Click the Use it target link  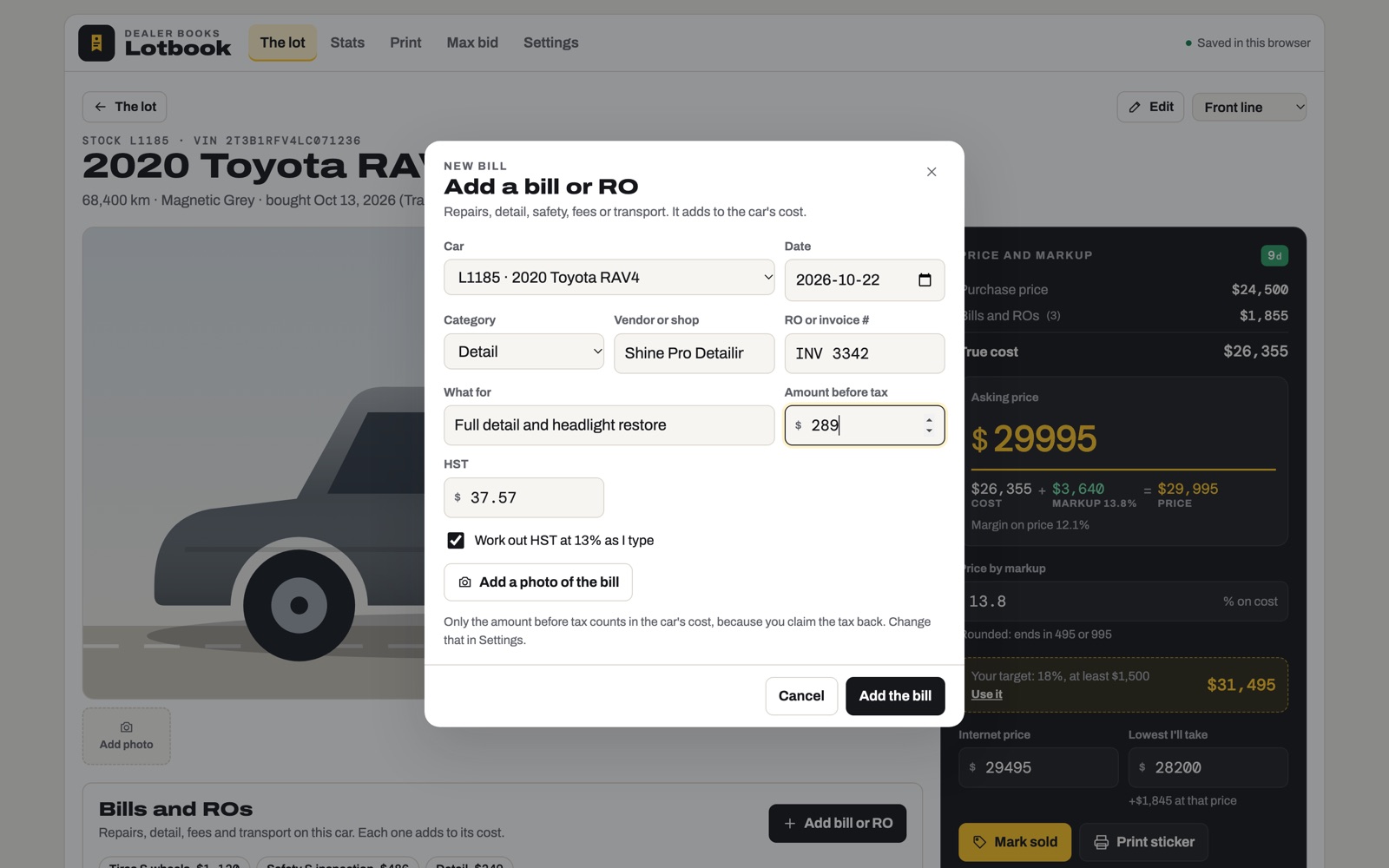pos(986,694)
